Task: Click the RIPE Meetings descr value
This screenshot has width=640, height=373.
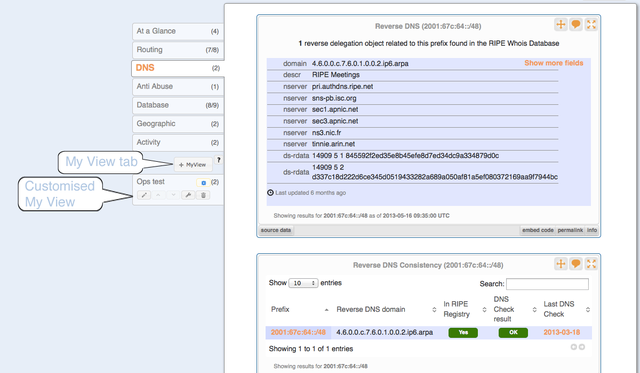Action: [x=336, y=75]
